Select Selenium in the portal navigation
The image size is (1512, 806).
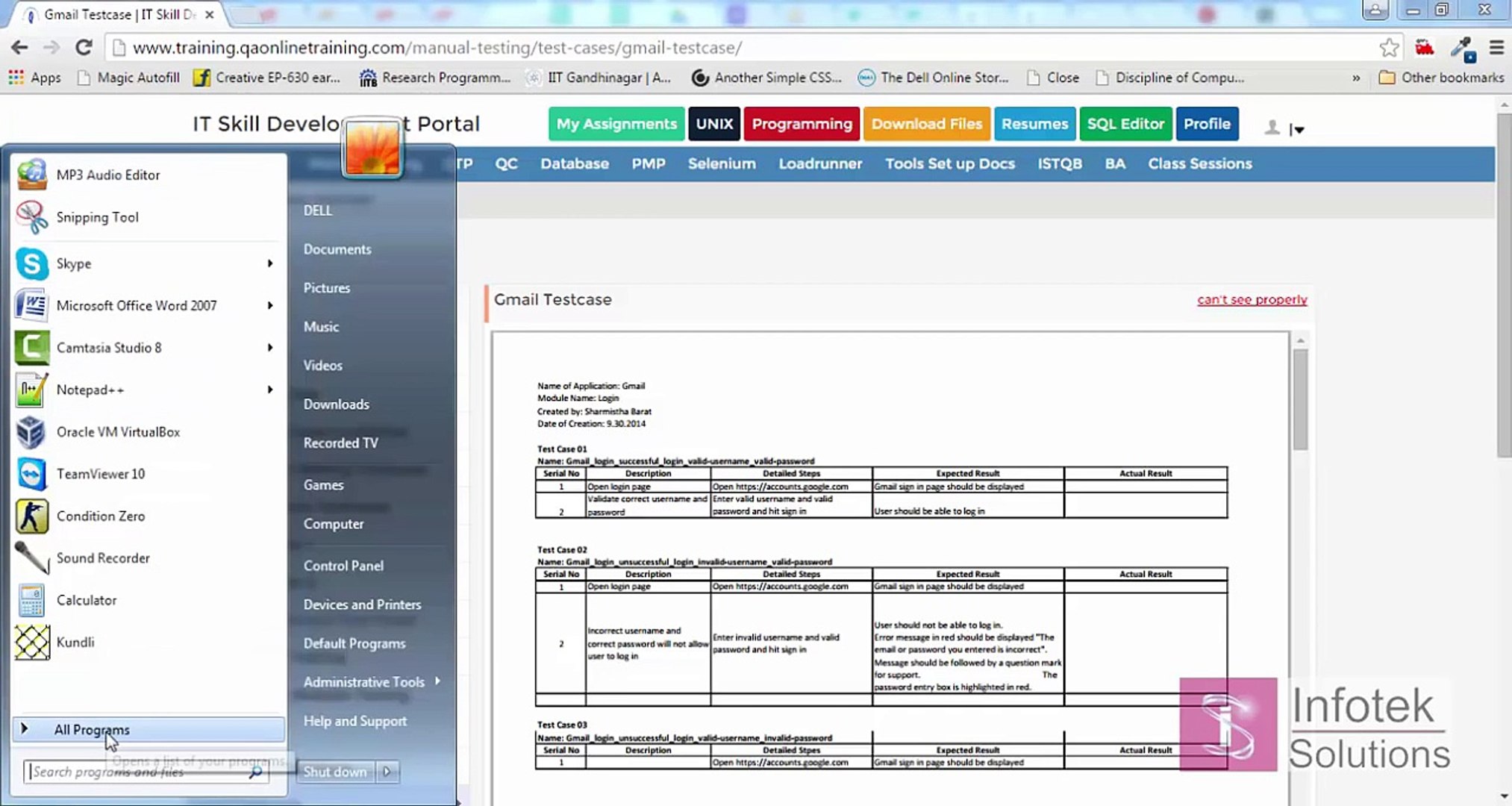722,163
